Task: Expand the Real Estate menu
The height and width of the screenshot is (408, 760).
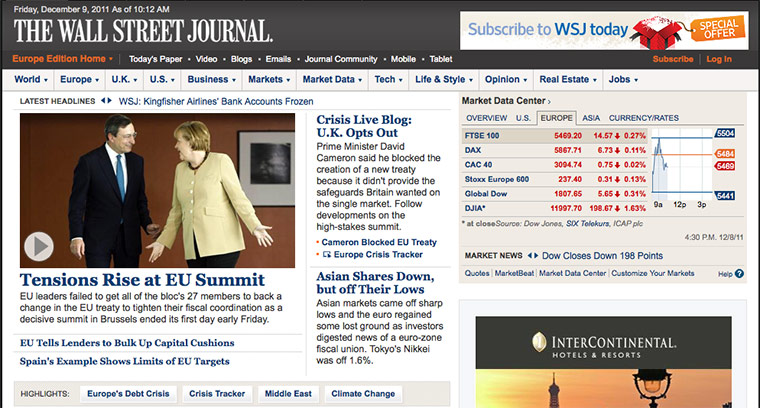Action: coord(568,79)
